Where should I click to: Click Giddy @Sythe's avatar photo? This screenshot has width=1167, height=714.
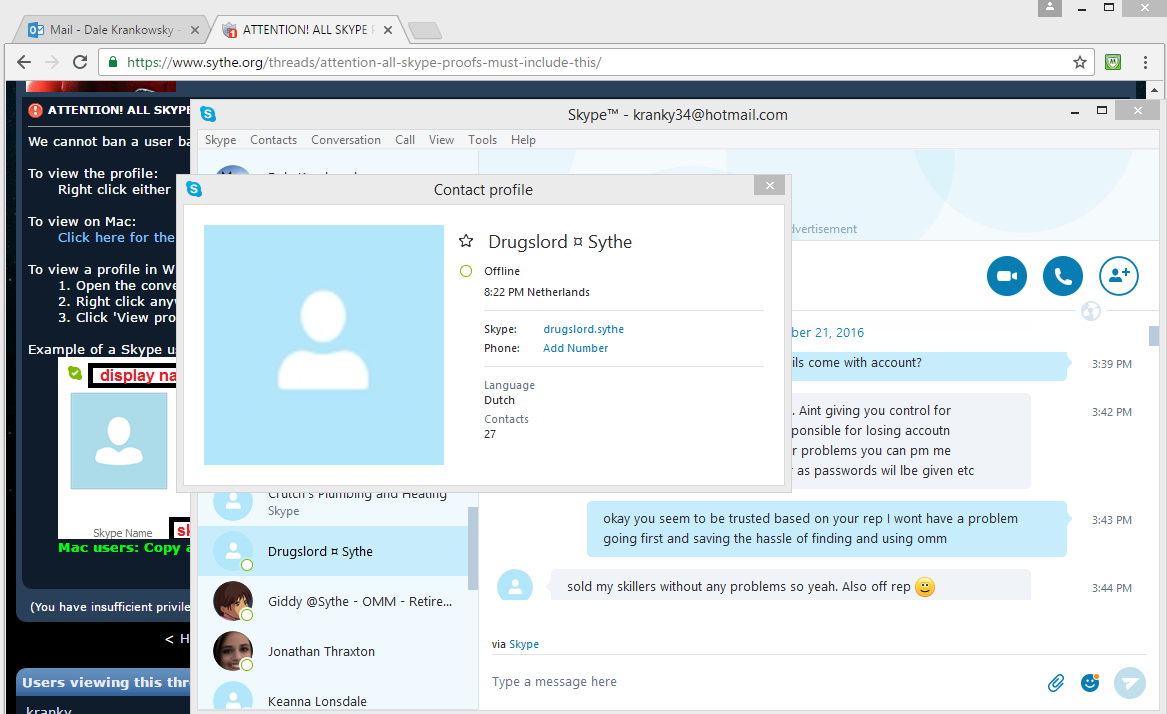tap(233, 601)
